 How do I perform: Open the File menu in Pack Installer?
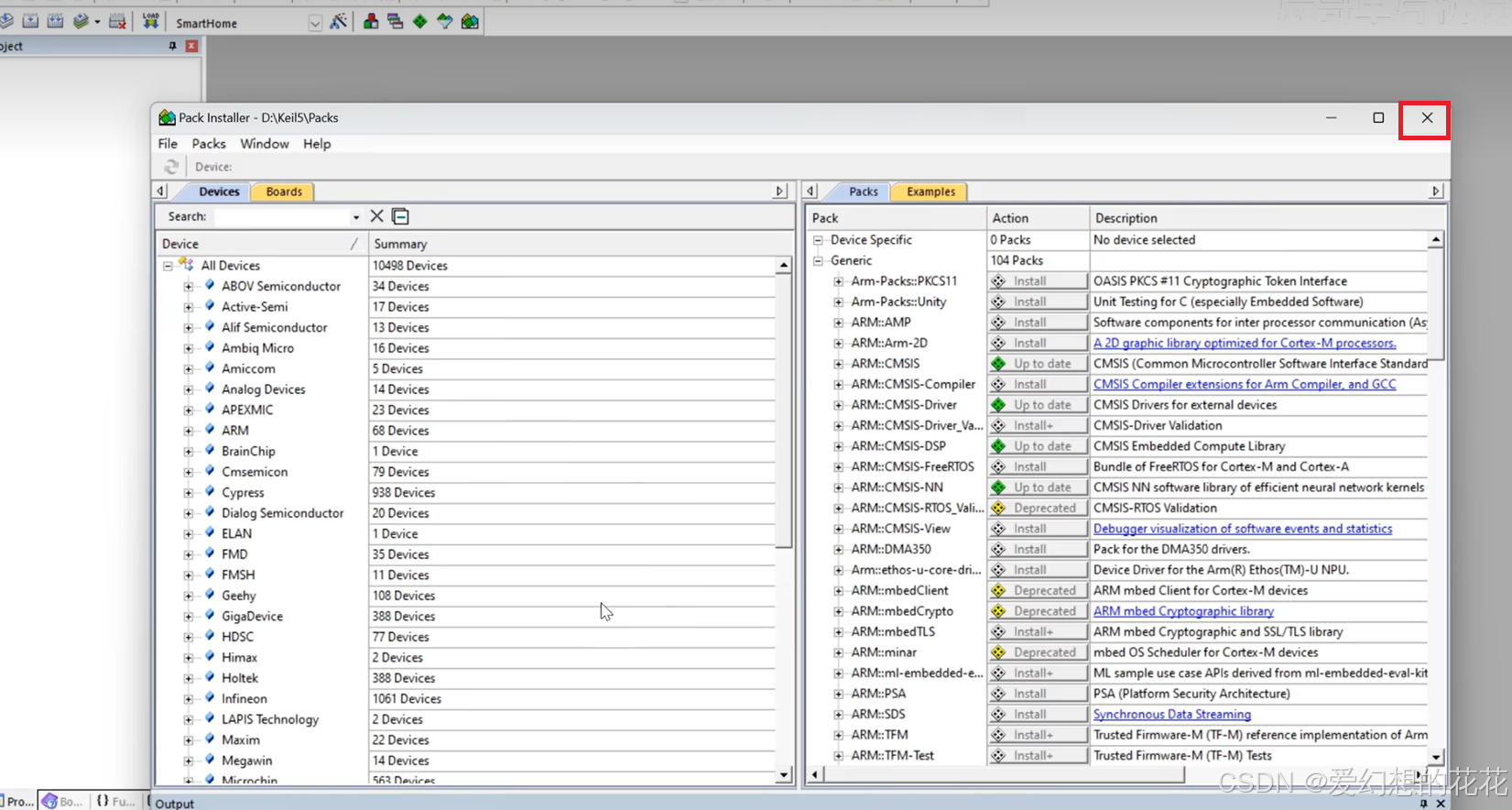(x=168, y=144)
